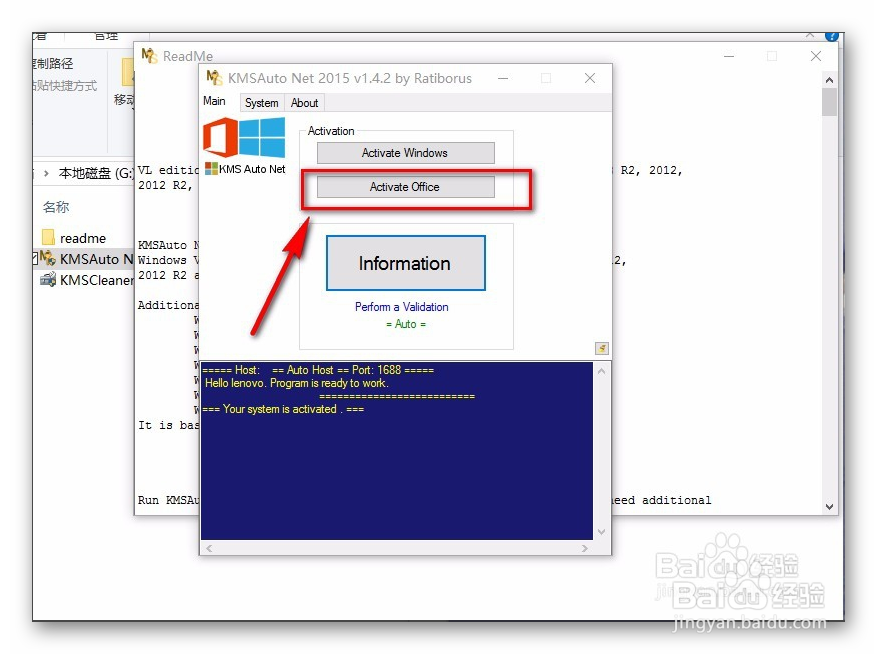Screen dimensions: 877x654
Task: Switch to the Main tab
Action: point(214,101)
